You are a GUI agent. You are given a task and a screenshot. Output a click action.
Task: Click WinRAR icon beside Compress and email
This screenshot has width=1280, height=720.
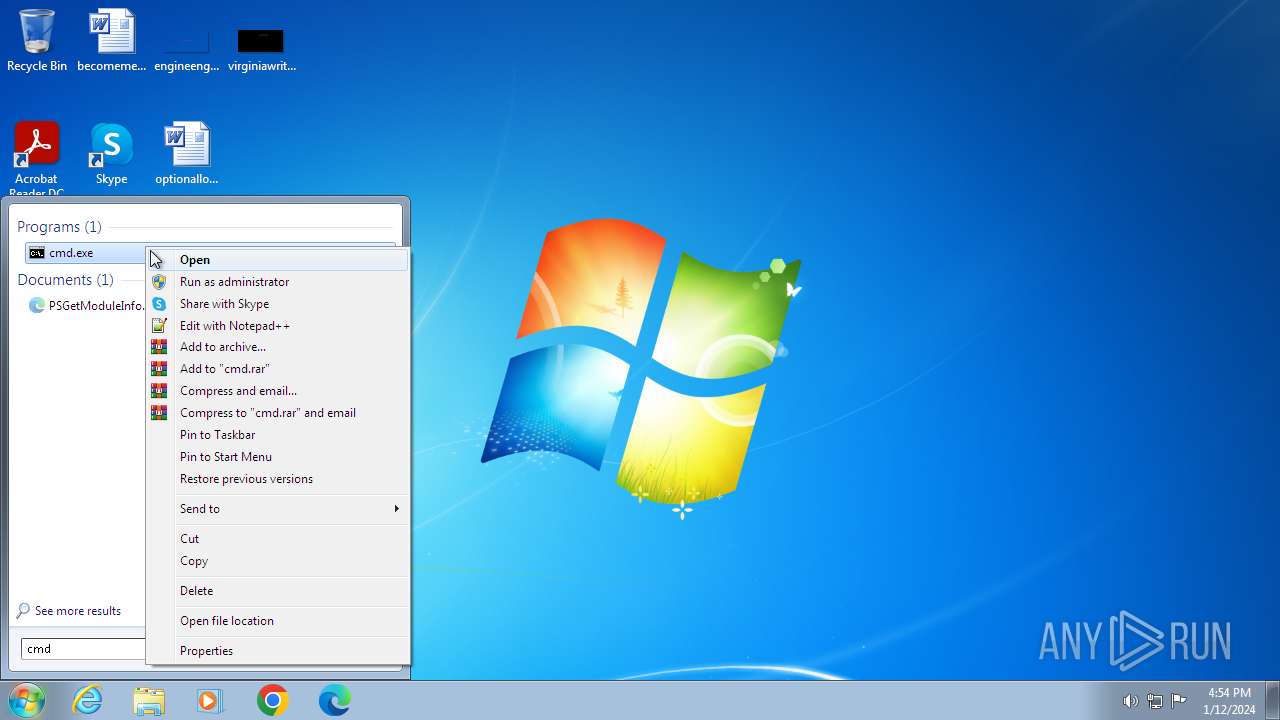tap(159, 391)
